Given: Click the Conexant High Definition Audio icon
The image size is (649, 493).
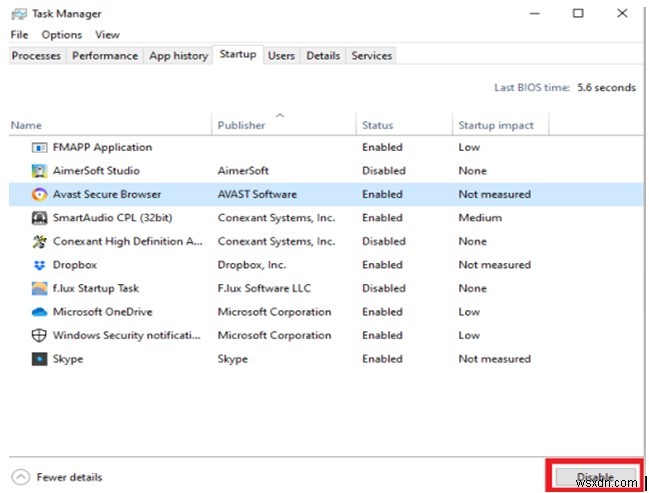Looking at the screenshot, I should 39,241.
